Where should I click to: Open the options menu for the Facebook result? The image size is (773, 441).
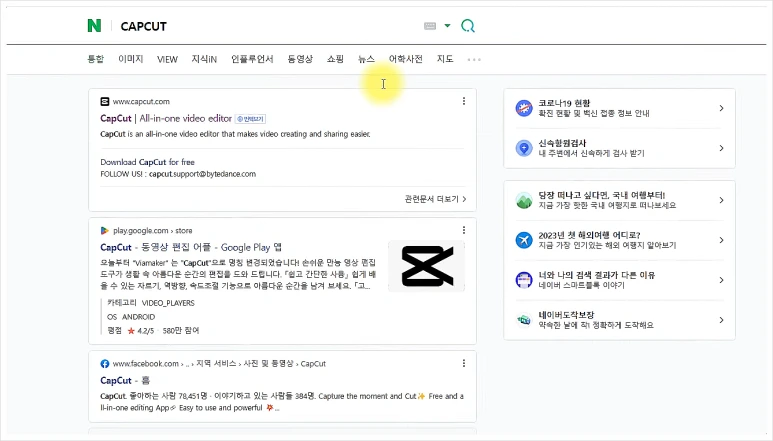463,363
